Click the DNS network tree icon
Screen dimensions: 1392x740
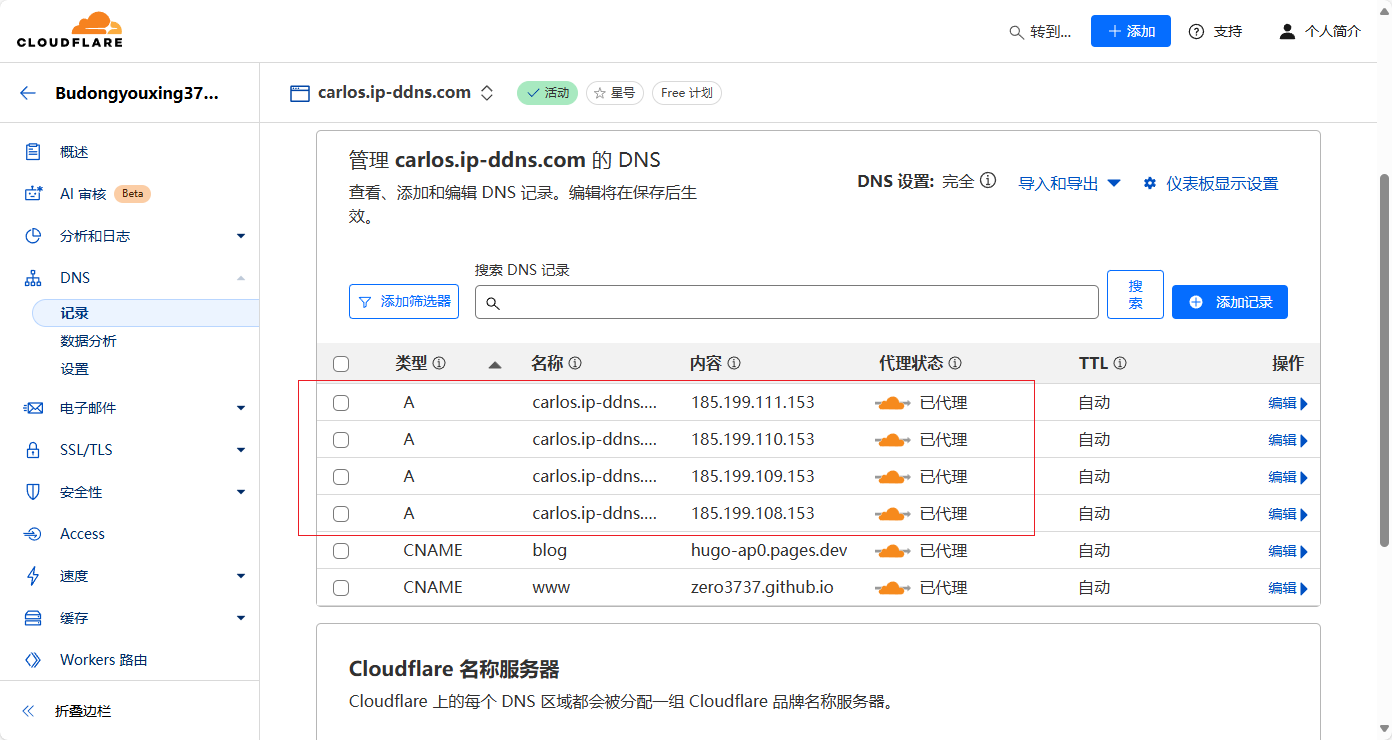(x=33, y=278)
